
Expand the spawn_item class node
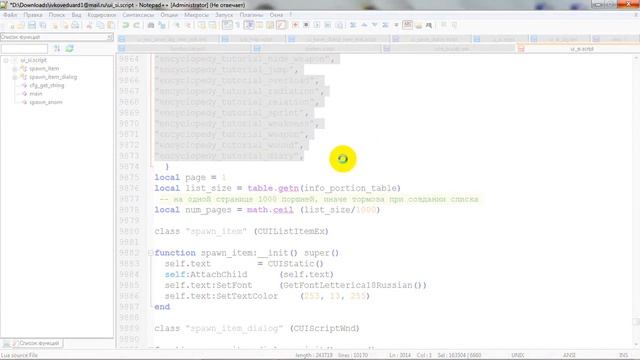(15, 69)
